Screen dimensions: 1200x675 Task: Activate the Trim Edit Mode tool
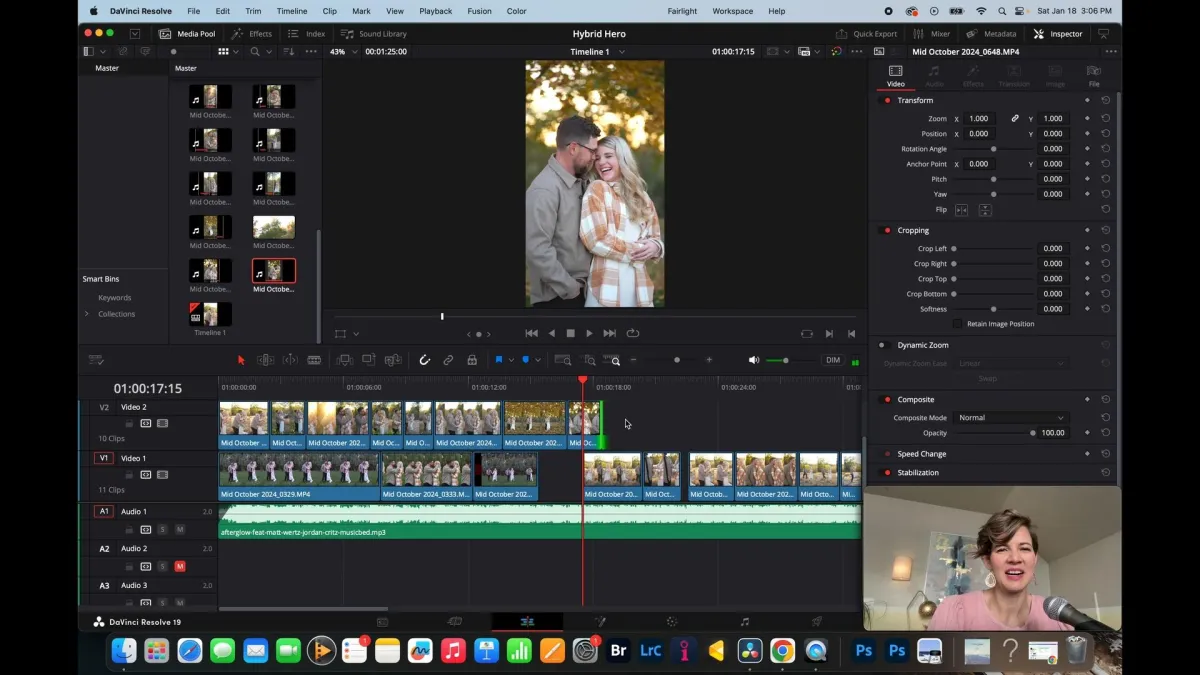266,360
